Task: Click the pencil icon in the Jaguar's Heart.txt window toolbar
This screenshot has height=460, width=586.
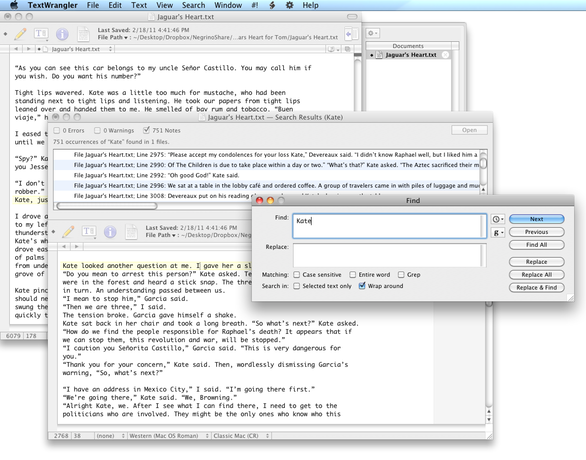Action: coord(20,34)
